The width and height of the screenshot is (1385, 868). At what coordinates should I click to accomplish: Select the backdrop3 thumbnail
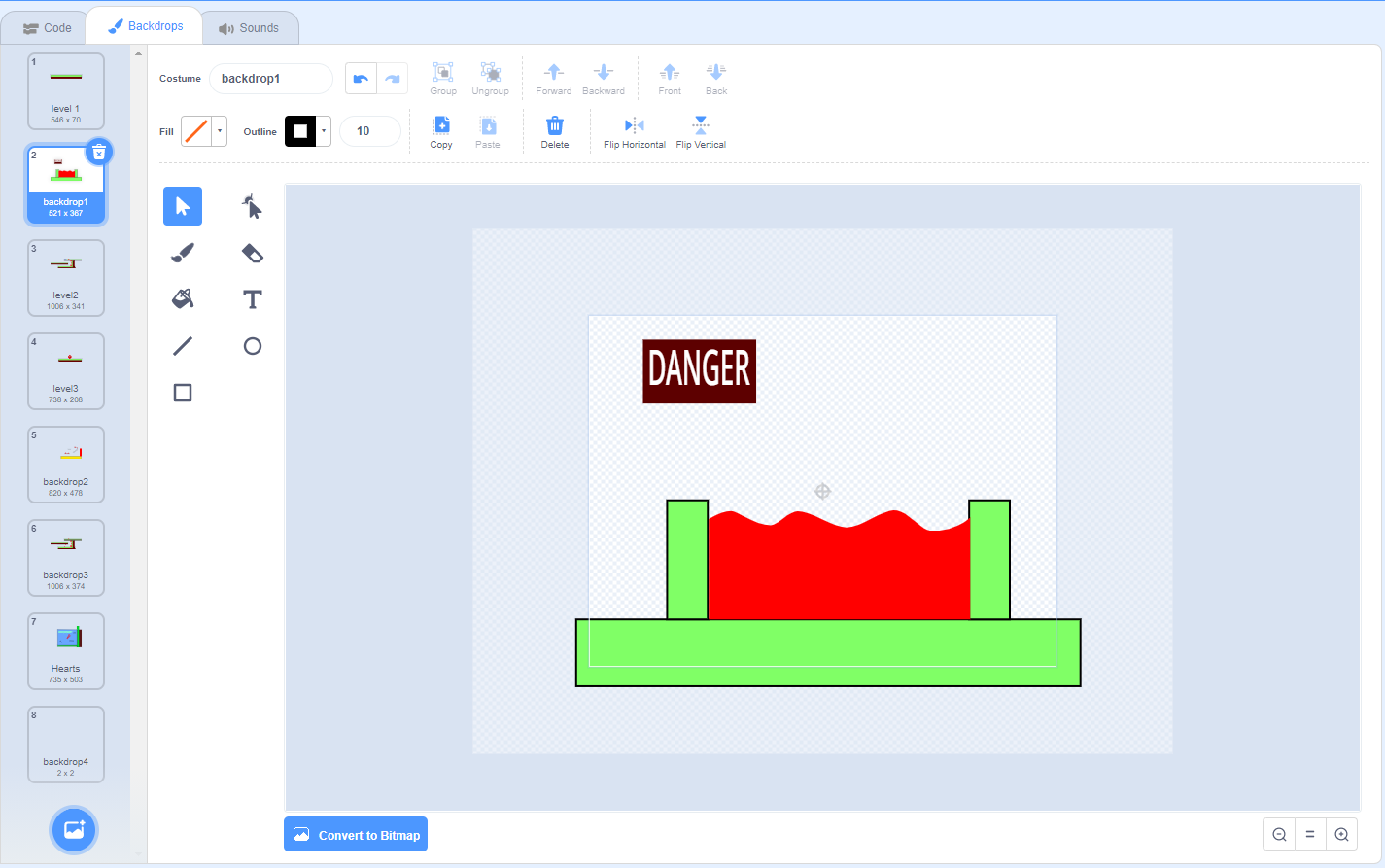66,558
